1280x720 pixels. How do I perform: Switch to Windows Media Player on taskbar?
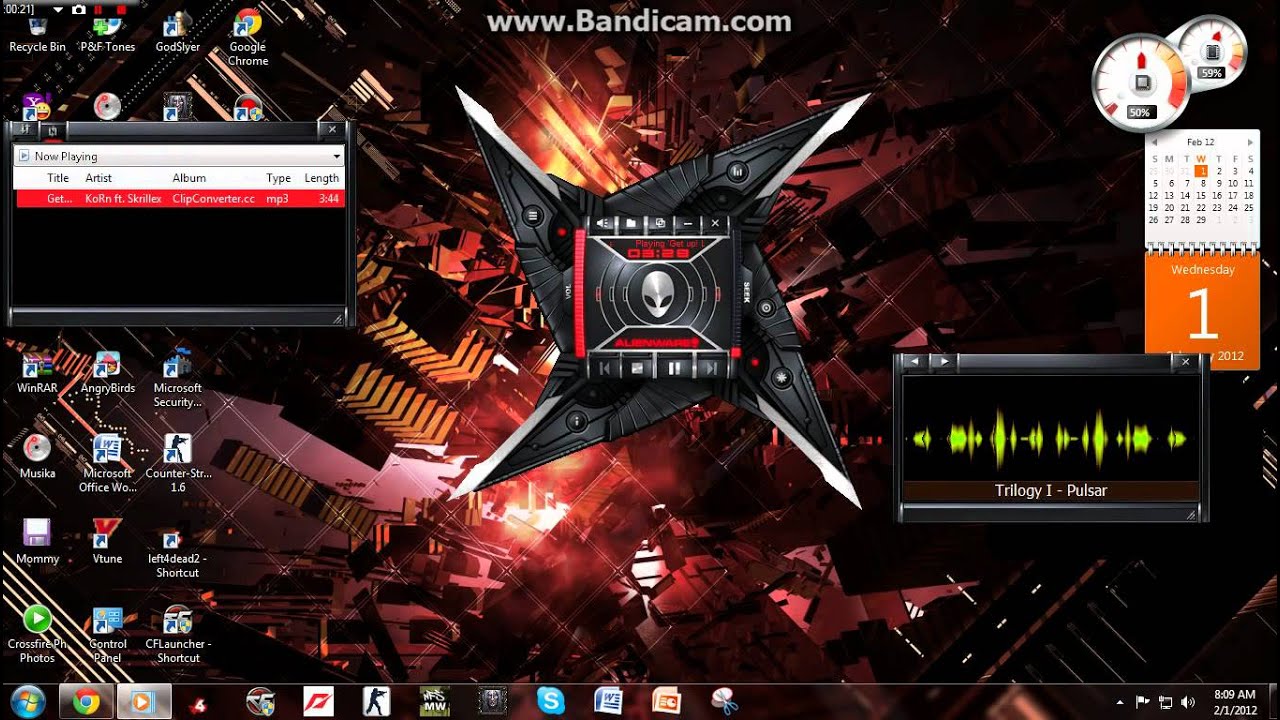[143, 702]
